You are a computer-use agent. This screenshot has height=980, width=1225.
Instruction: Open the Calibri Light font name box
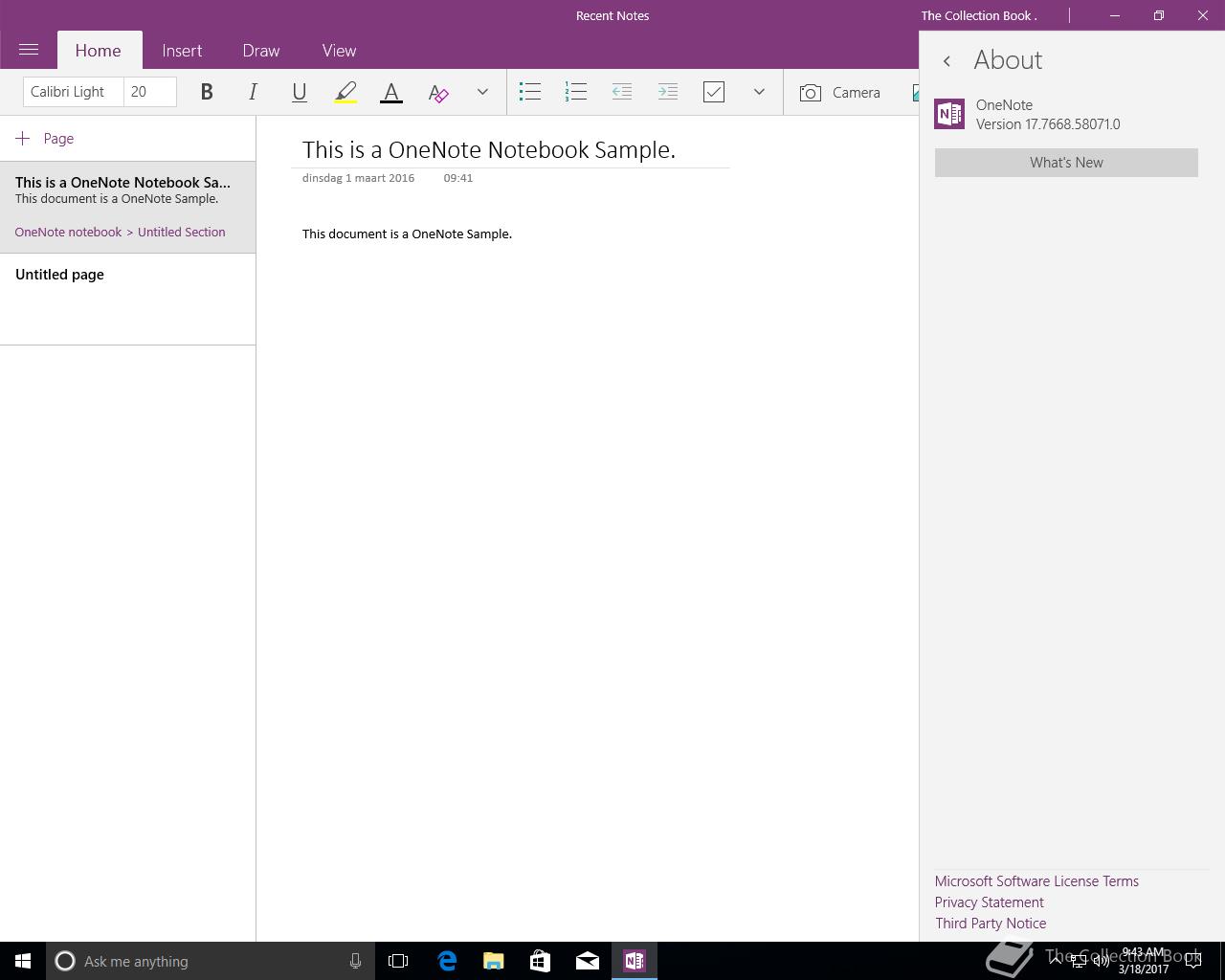(x=73, y=92)
